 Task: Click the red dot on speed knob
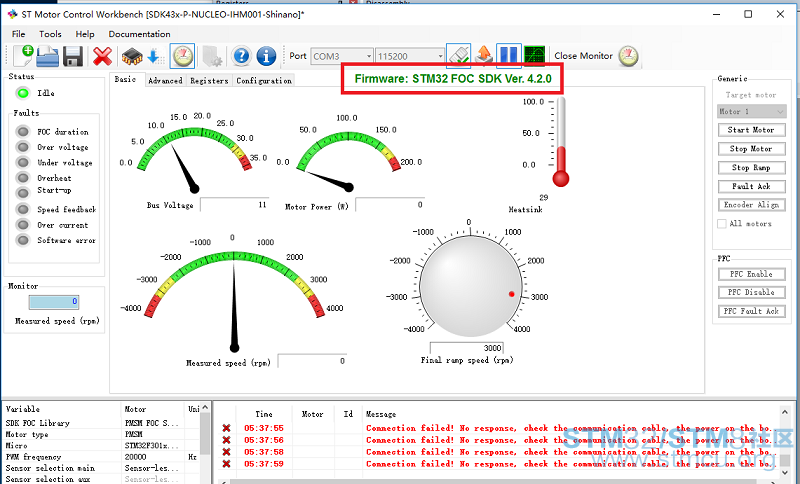(x=512, y=294)
